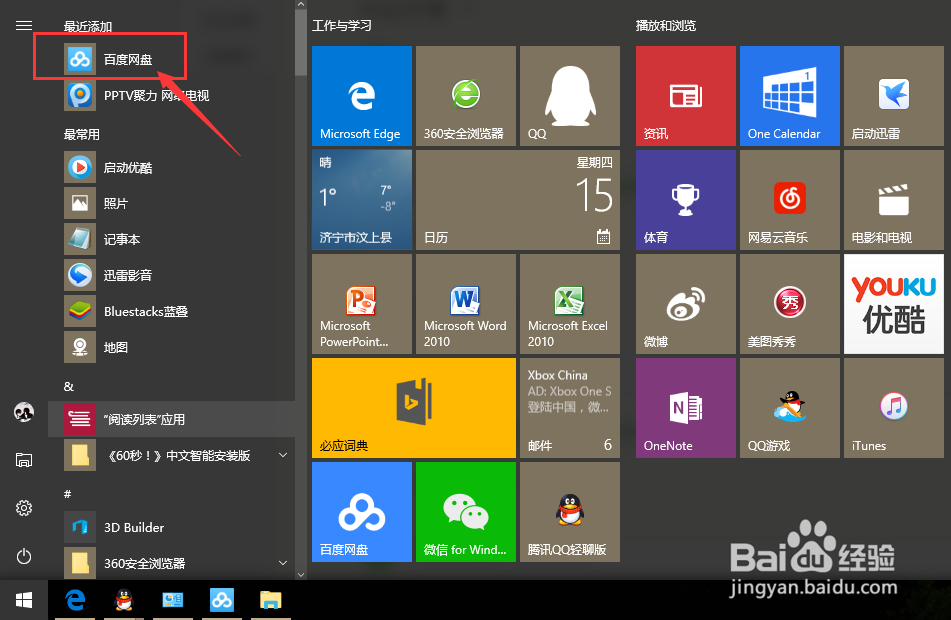
Task: Click the # letter index header
Action: point(67,494)
